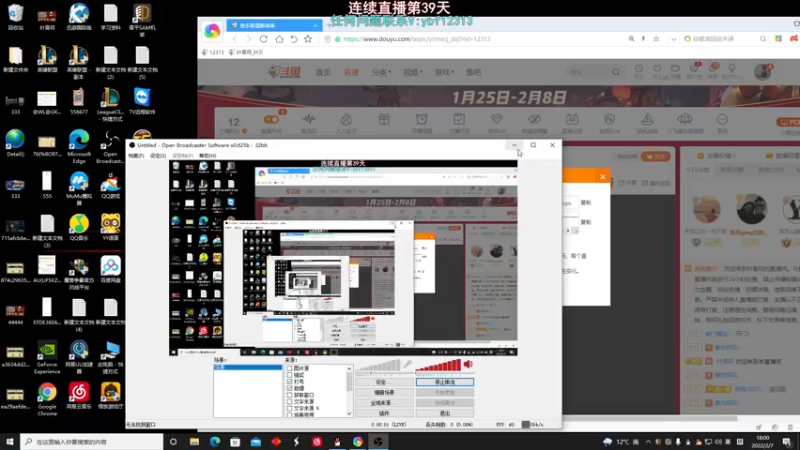This screenshot has height=450, width=800.
Task: Click the Douyu logo on the site header
Action: (284, 72)
